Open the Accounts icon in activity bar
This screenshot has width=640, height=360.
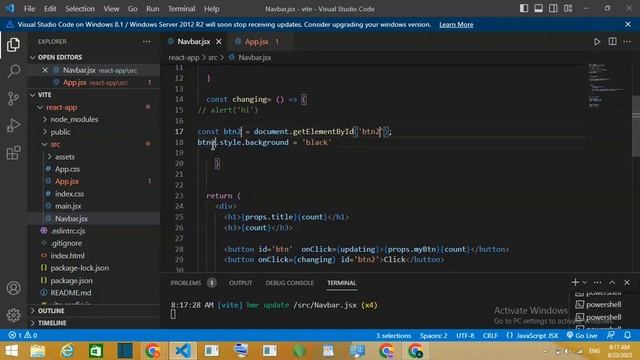(x=13, y=288)
